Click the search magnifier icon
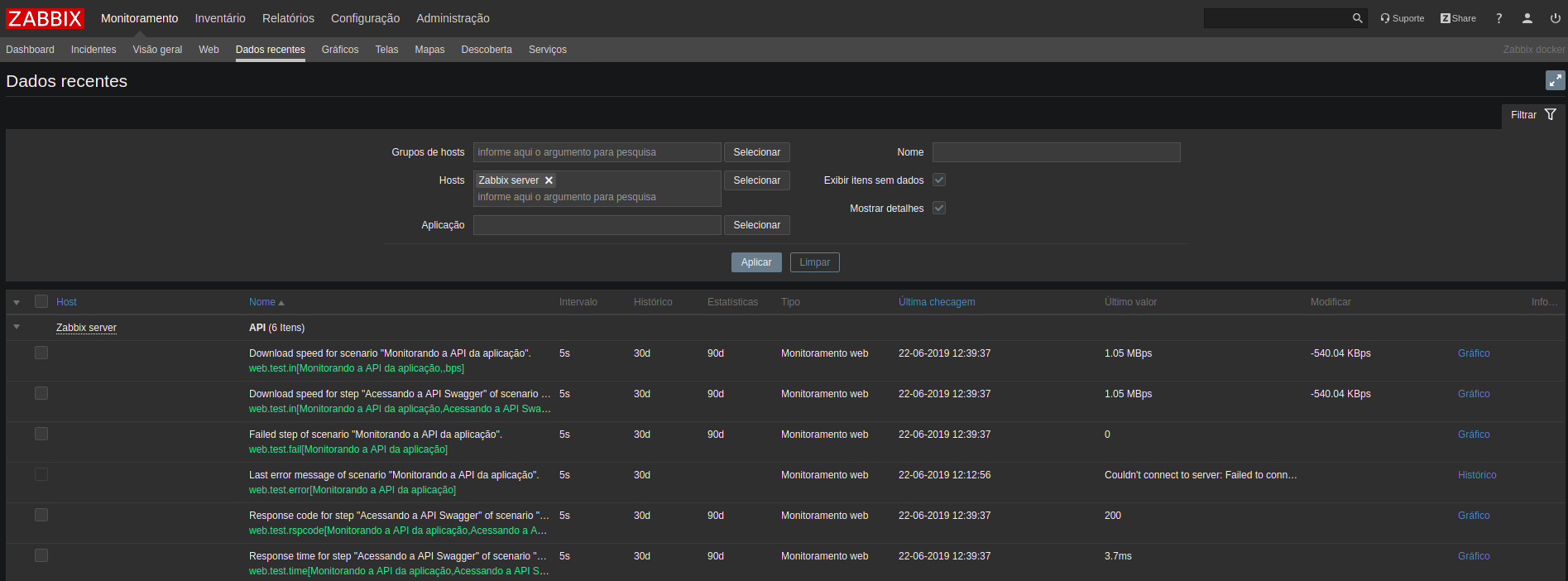The image size is (1568, 581). tap(1357, 18)
